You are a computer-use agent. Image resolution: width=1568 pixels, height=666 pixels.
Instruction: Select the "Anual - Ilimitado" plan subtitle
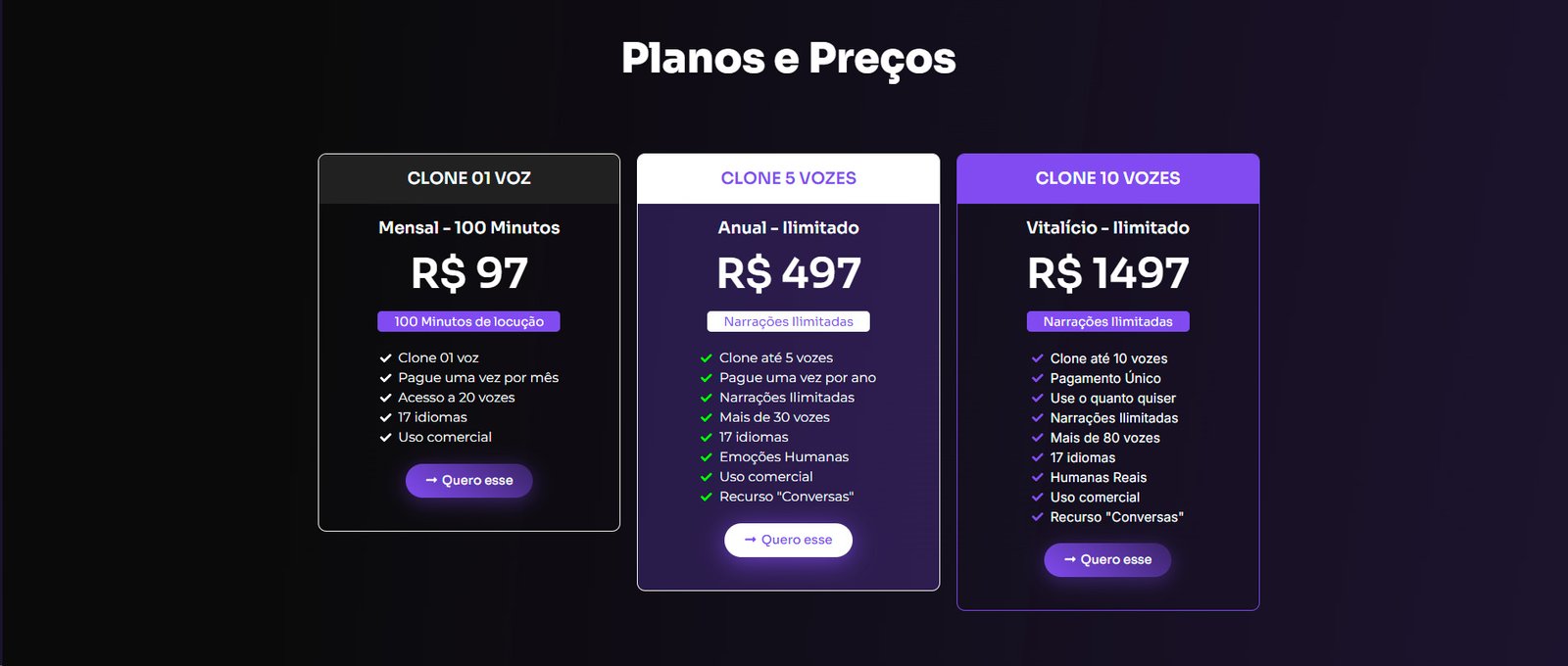click(x=788, y=228)
